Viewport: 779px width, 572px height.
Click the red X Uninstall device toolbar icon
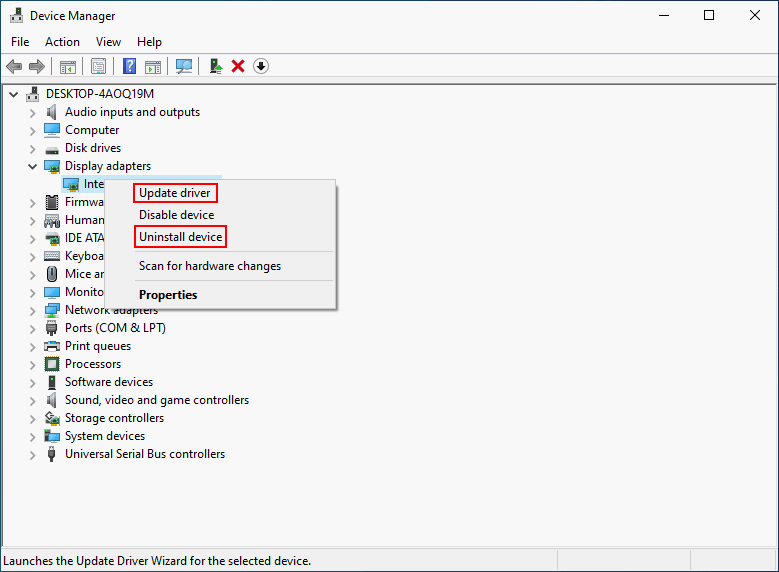tap(238, 66)
